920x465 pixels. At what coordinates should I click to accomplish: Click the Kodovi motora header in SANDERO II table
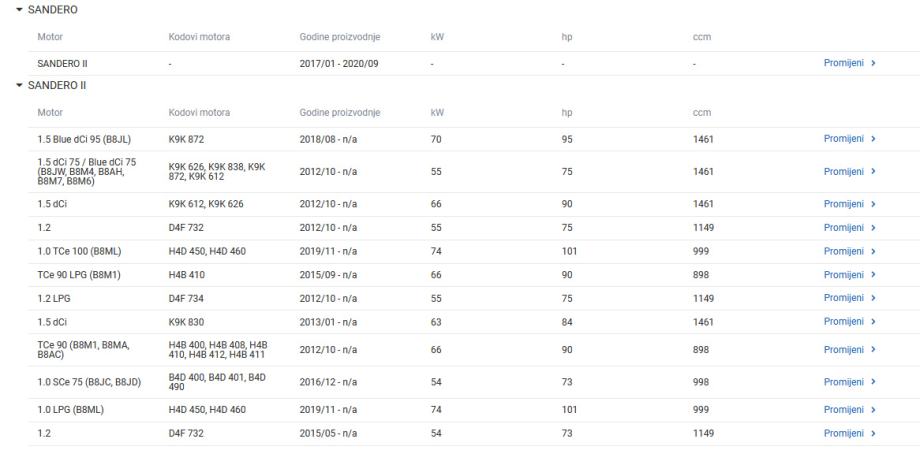point(200,112)
